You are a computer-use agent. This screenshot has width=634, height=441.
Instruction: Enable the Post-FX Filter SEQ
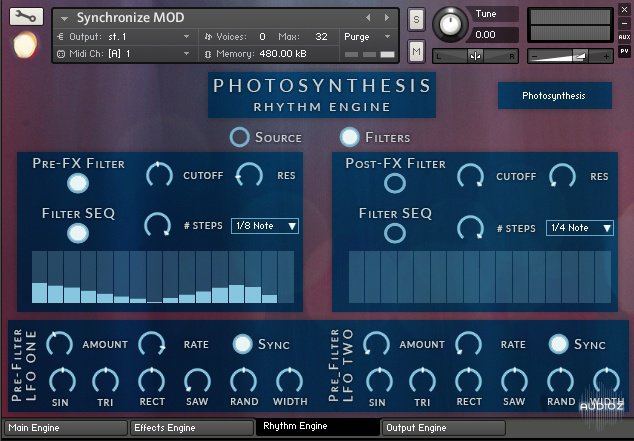pyautogui.click(x=395, y=233)
